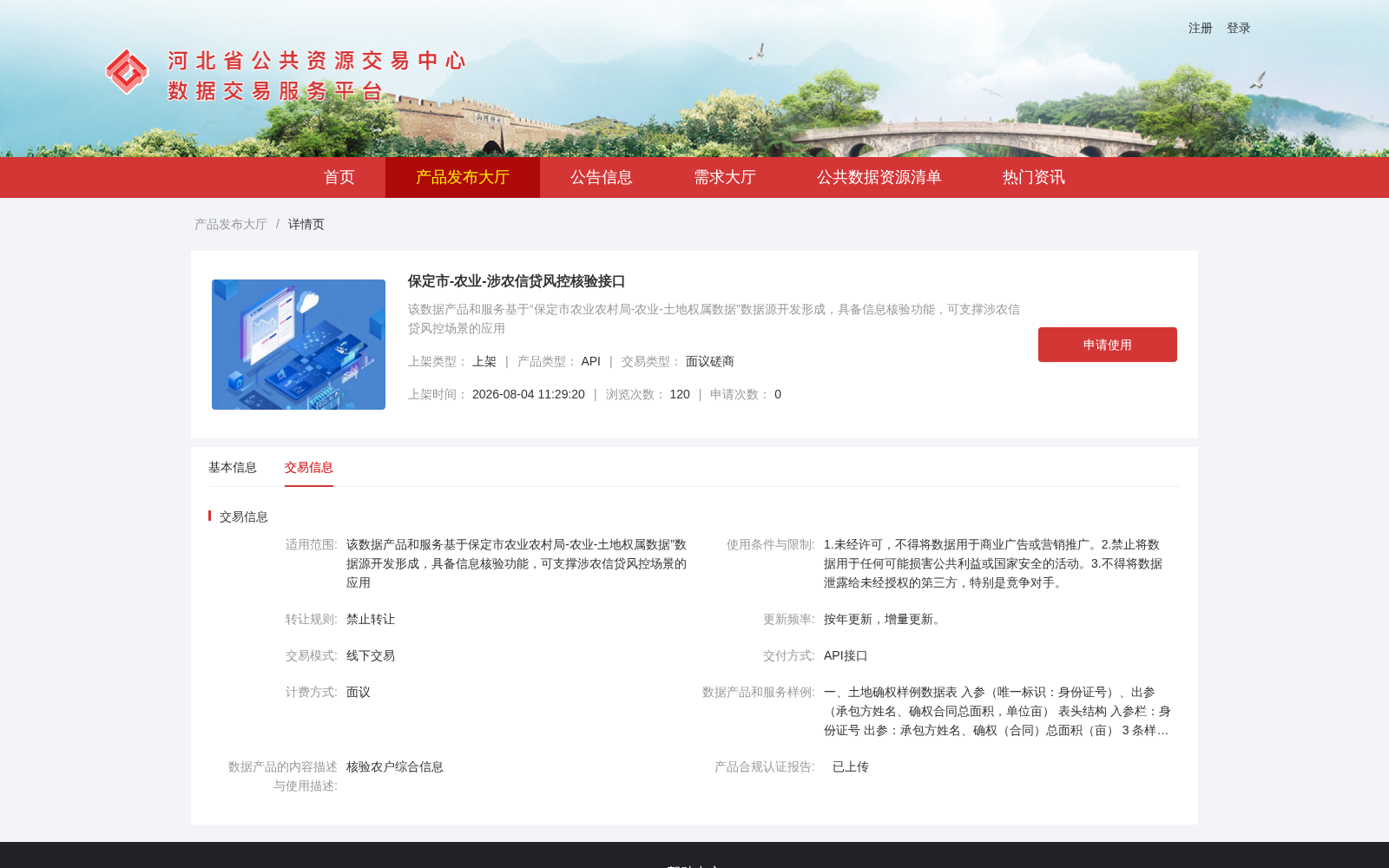Click 上架类型 value 上架
The image size is (1389, 868).
[484, 361]
